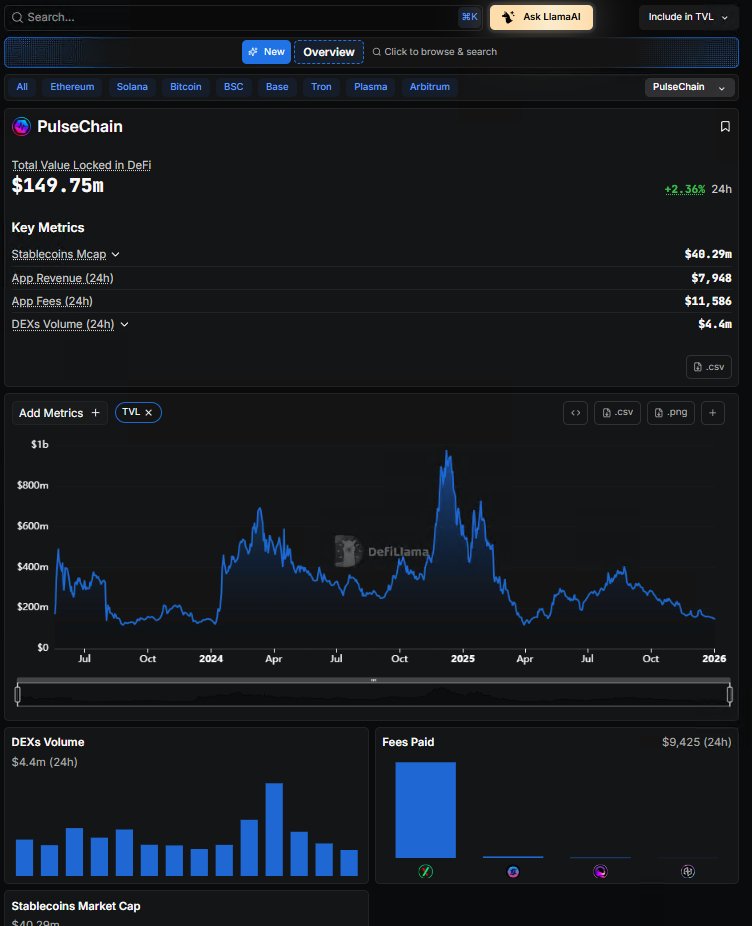Click the $4.4m DEX volume value in Key Metrics

715,324
